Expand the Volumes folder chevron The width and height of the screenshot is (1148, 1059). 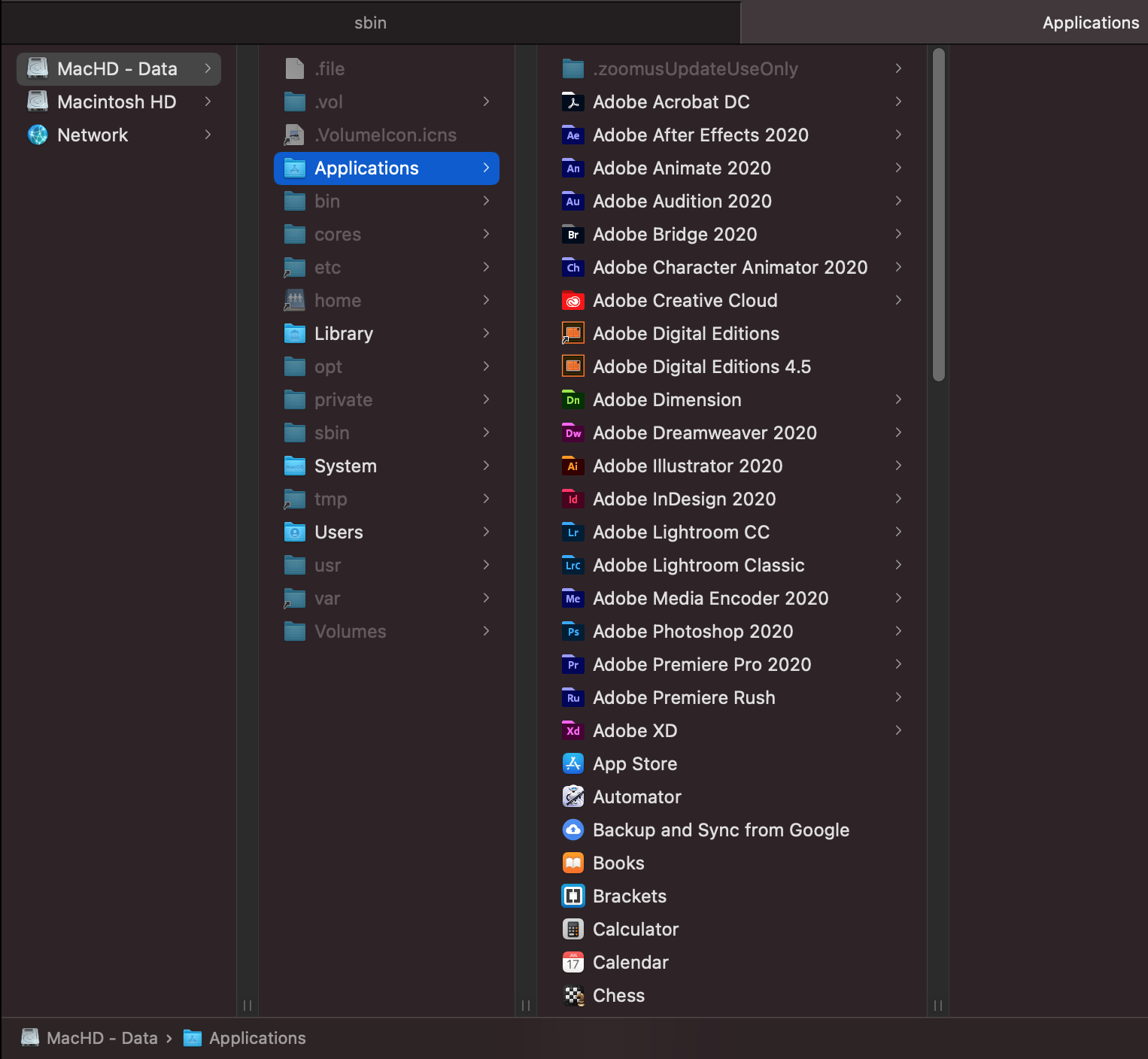(487, 631)
